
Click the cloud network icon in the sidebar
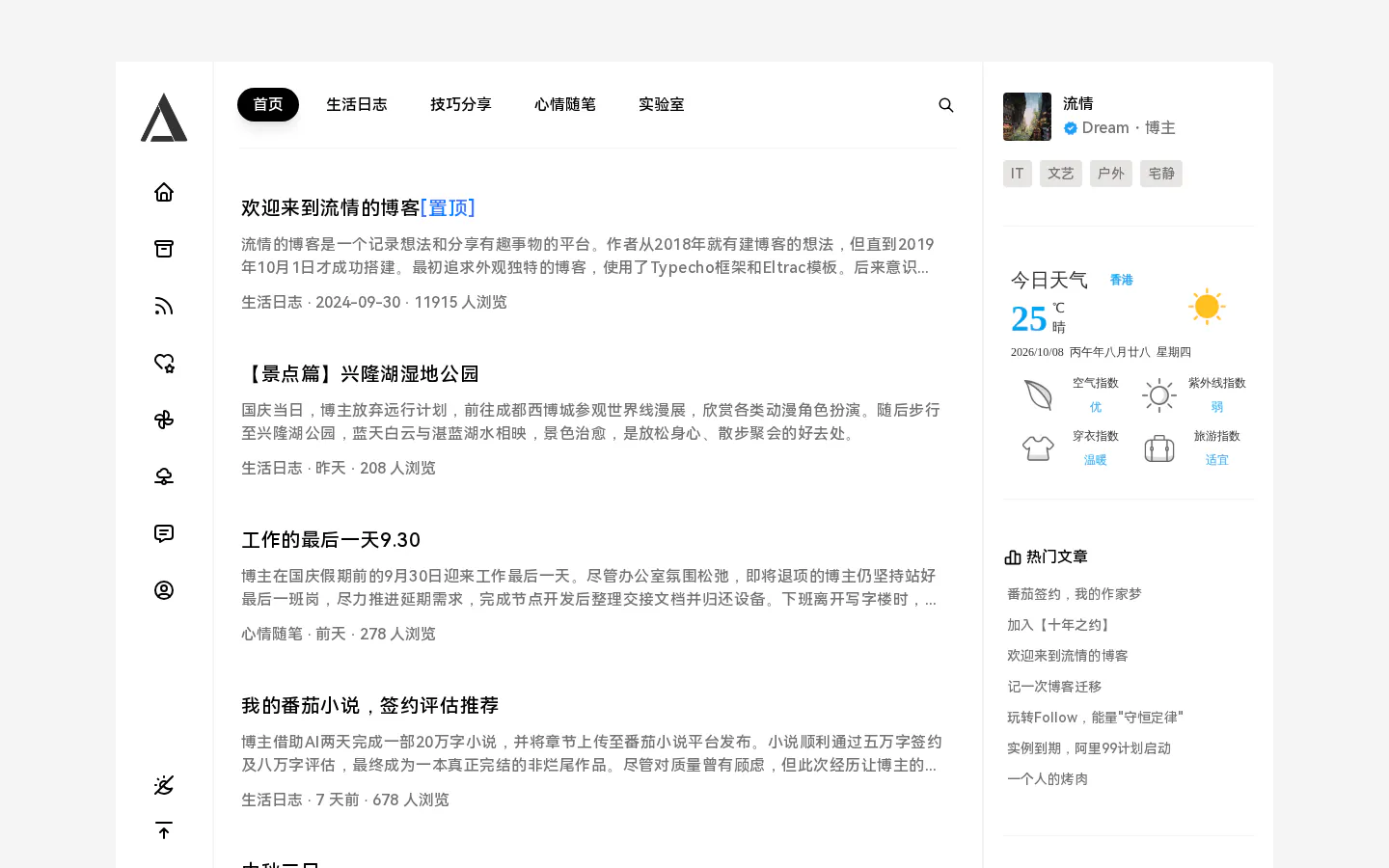click(164, 476)
